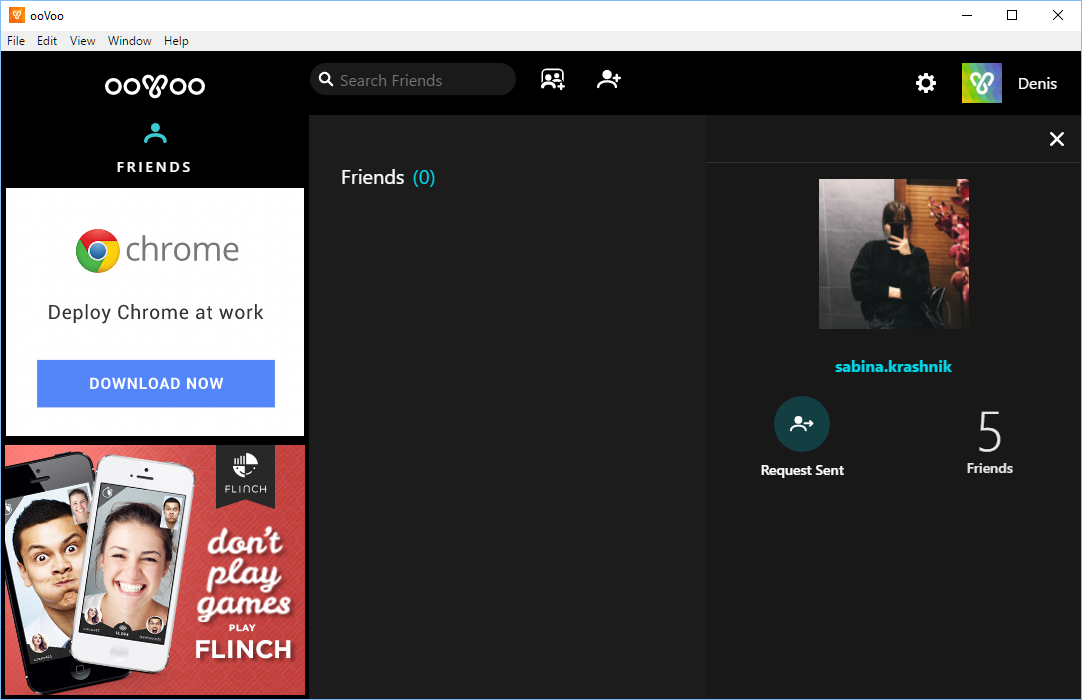Click the FRIENDS sidebar label
Image resolution: width=1082 pixels, height=700 pixels.
tap(154, 167)
